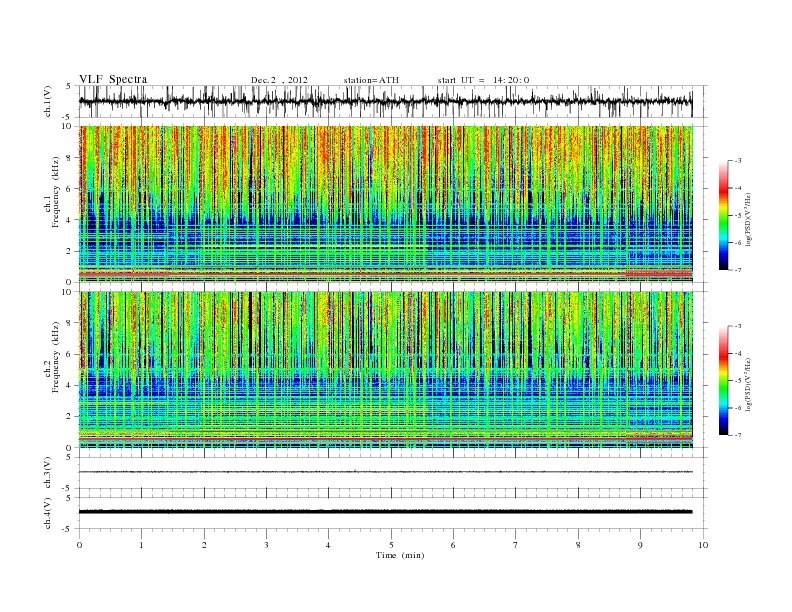Click the ch.2 "Frequency (kHz)" axis label
The height and width of the screenshot is (612, 792).
56,357
